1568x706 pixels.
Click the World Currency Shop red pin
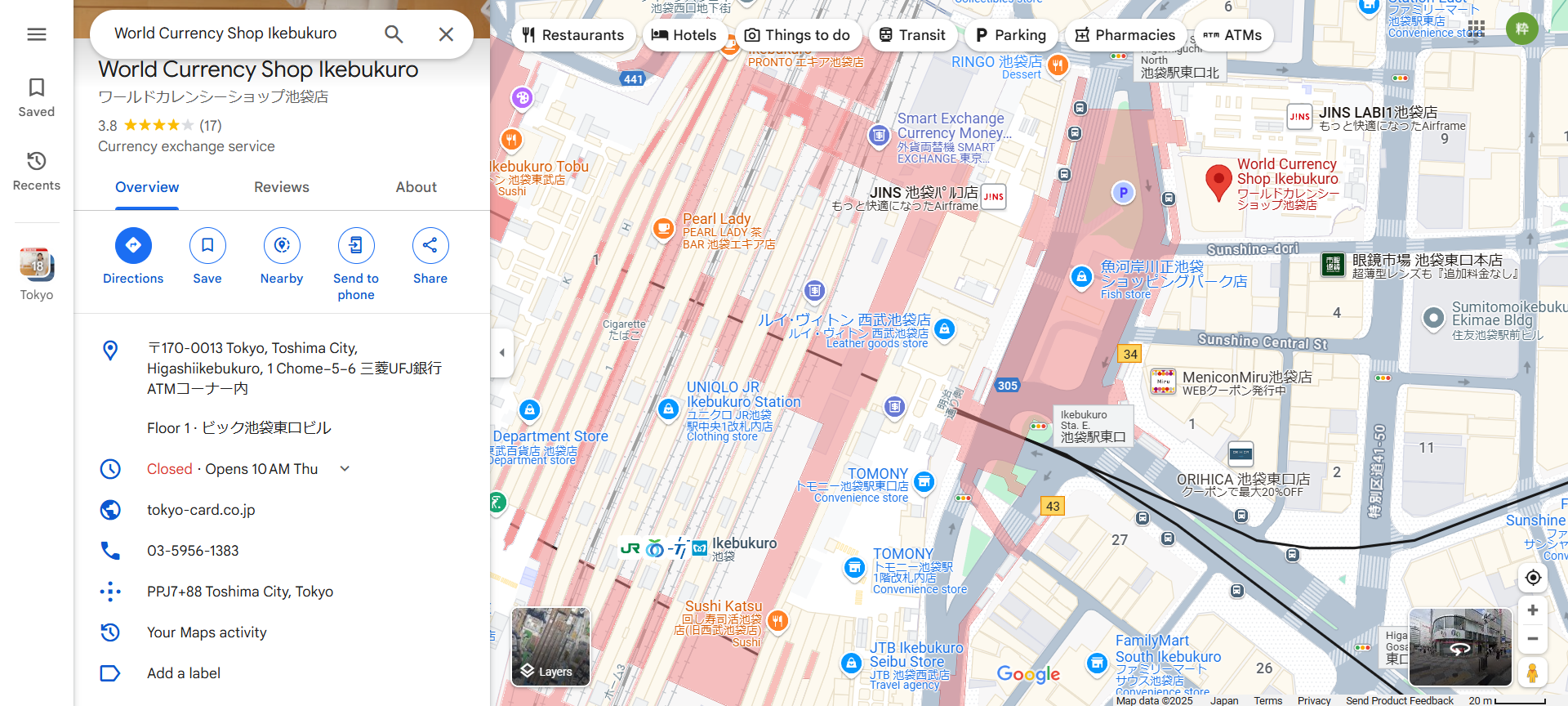[1218, 181]
